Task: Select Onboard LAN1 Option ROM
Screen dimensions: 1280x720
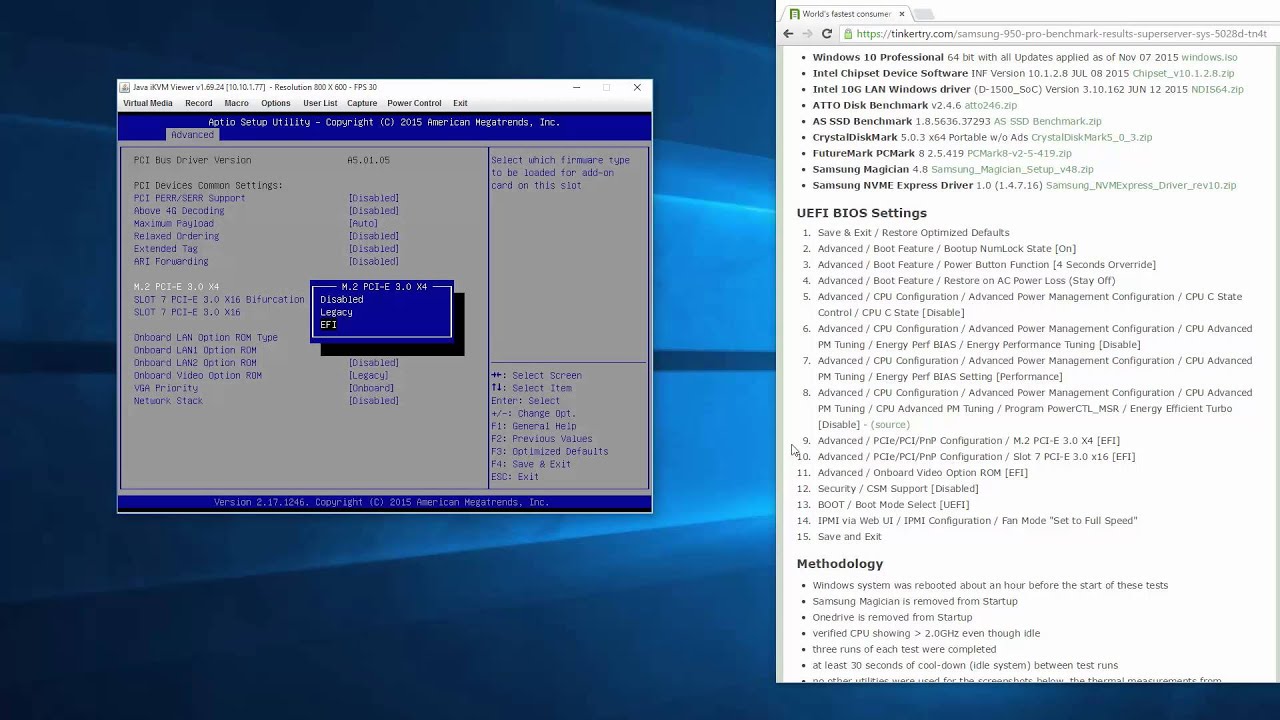Action: click(x=195, y=351)
